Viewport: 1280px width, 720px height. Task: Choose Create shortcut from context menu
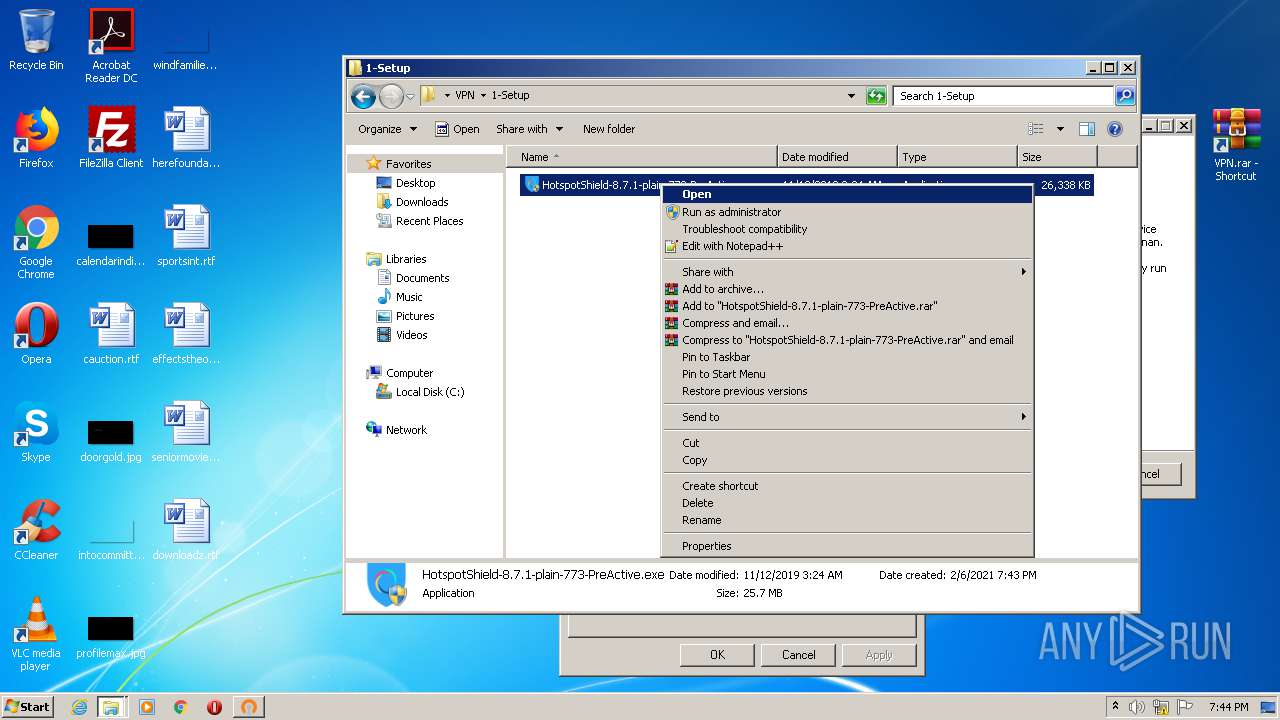click(847, 486)
